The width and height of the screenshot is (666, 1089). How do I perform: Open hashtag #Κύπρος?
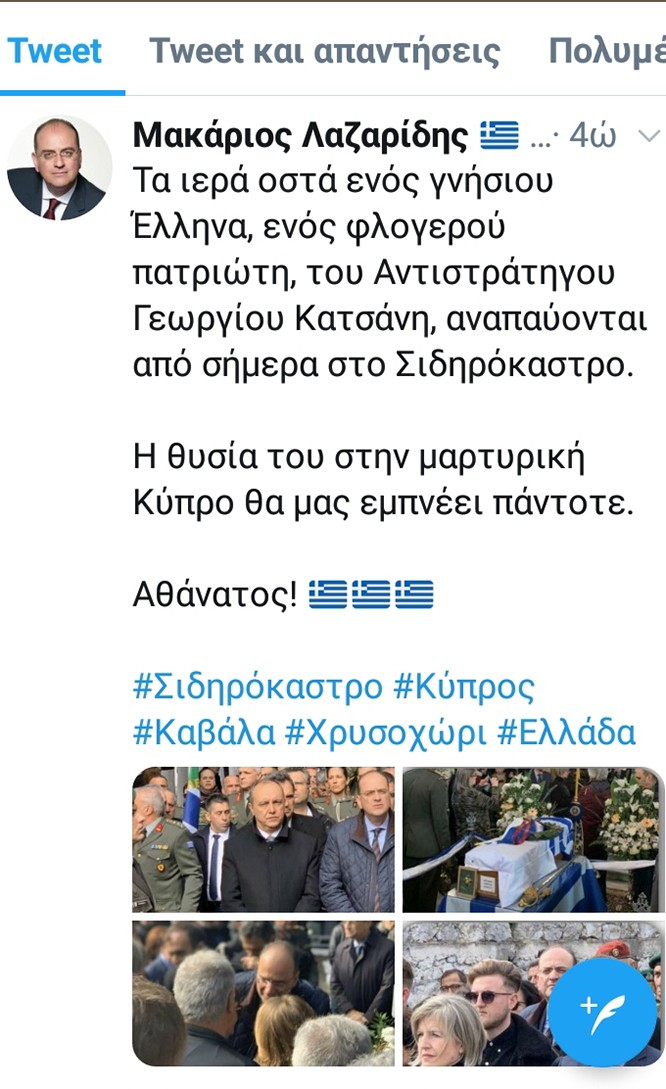464,687
